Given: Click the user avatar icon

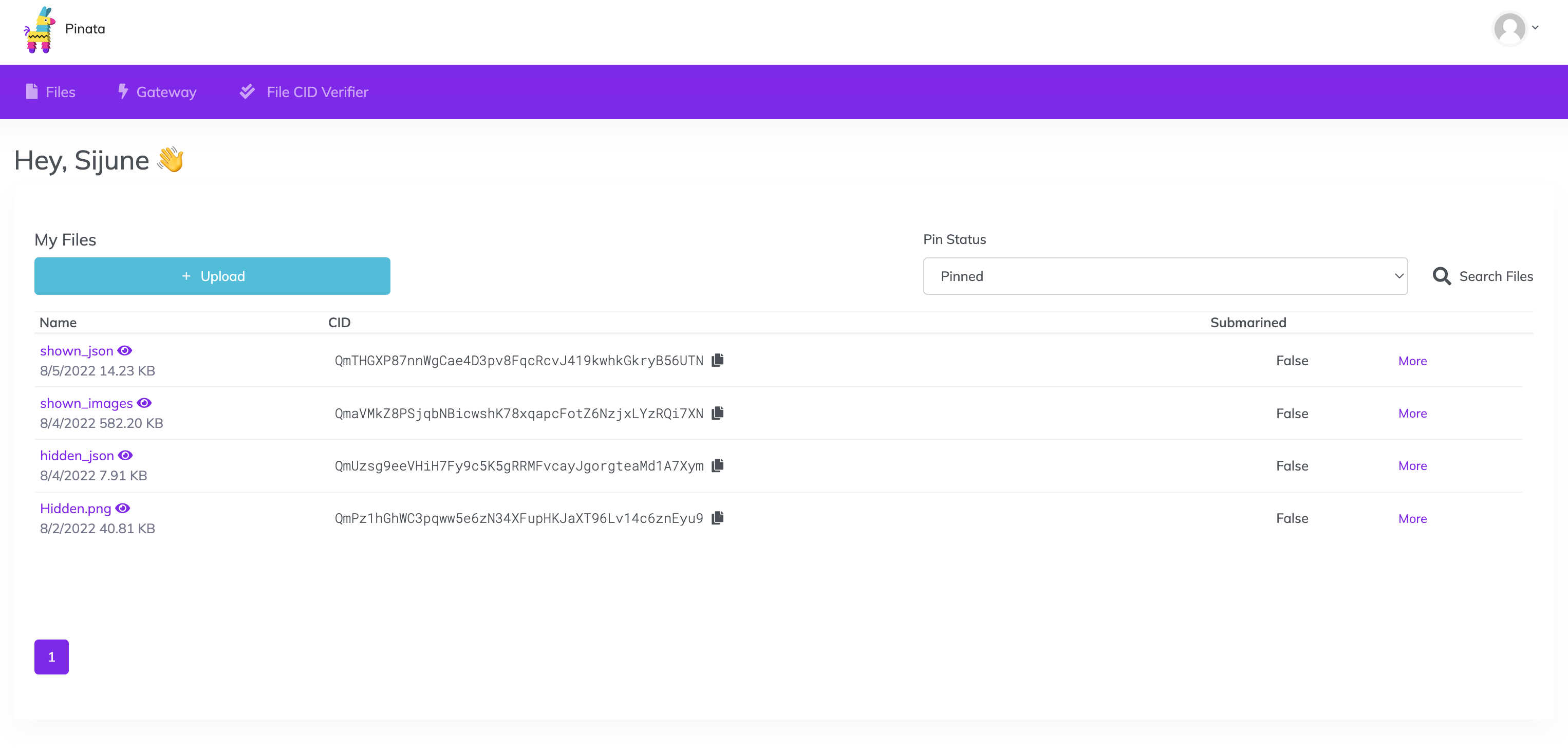Looking at the screenshot, I should (x=1509, y=28).
